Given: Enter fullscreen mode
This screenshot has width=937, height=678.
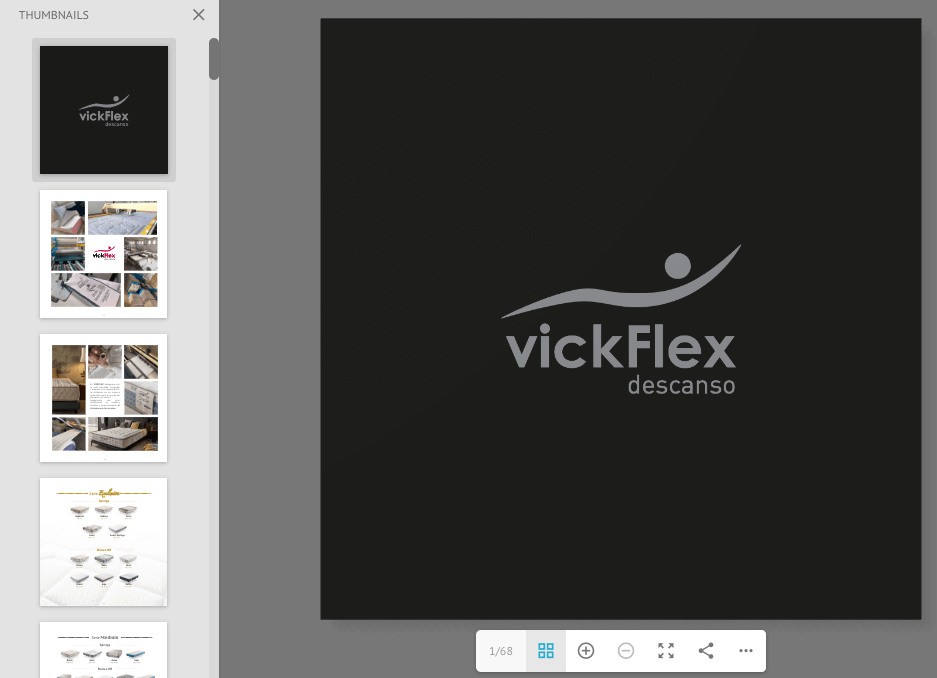Looking at the screenshot, I should click(666, 651).
